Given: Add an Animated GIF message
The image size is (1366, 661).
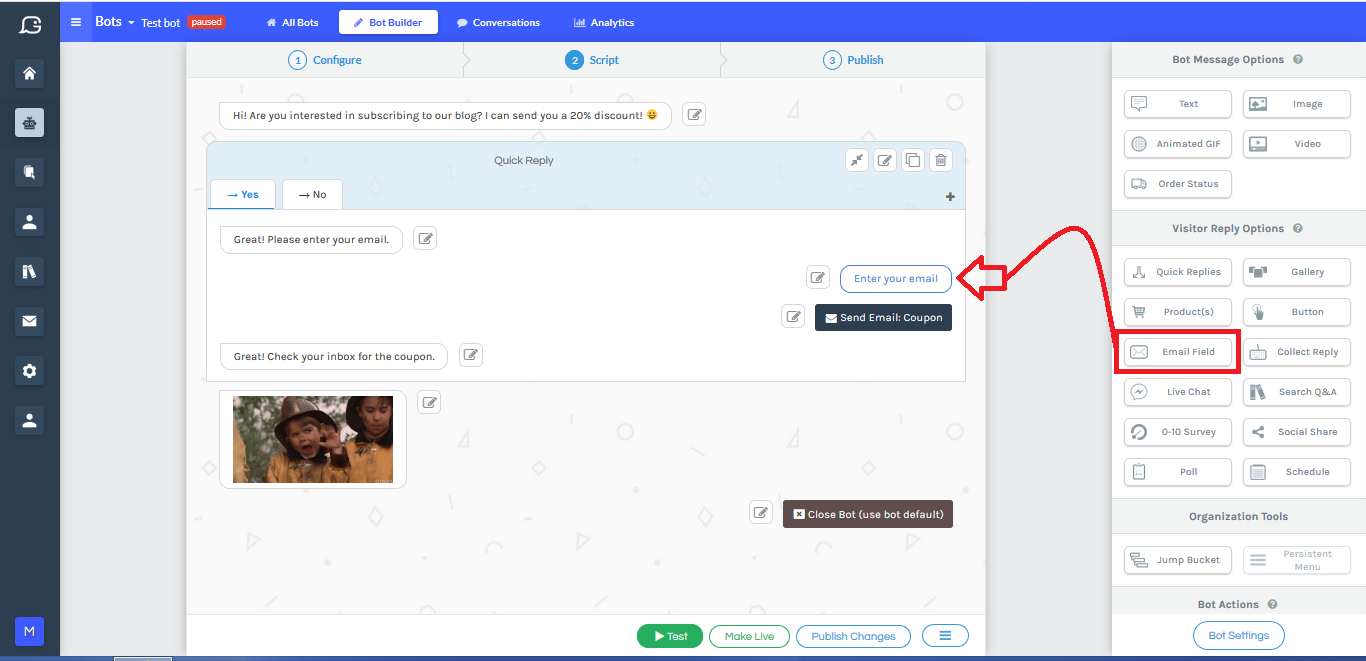Looking at the screenshot, I should tap(1178, 144).
